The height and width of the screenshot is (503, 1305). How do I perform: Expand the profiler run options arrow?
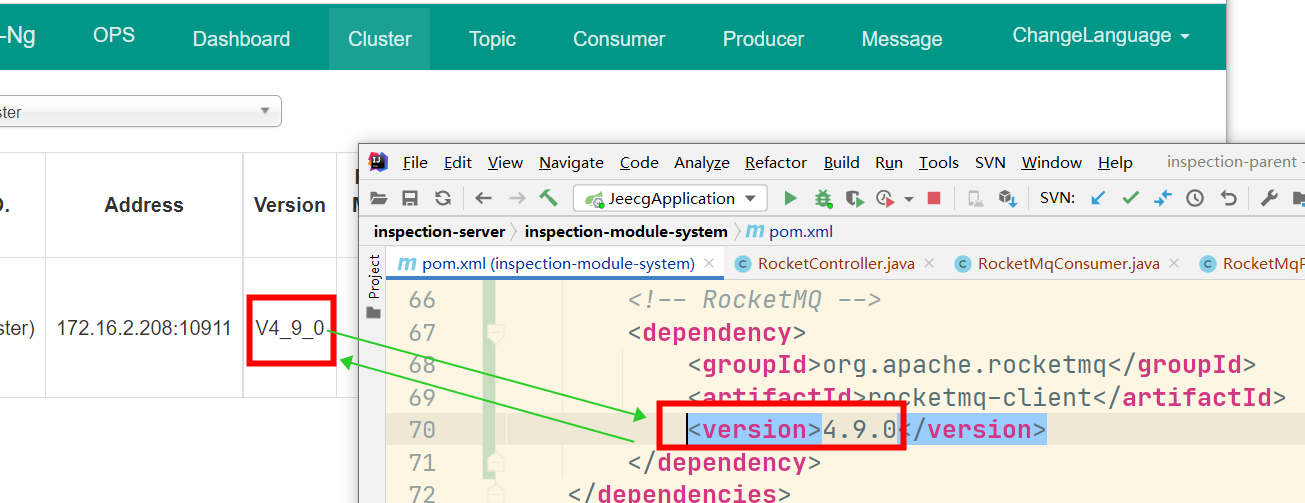pyautogui.click(x=908, y=199)
